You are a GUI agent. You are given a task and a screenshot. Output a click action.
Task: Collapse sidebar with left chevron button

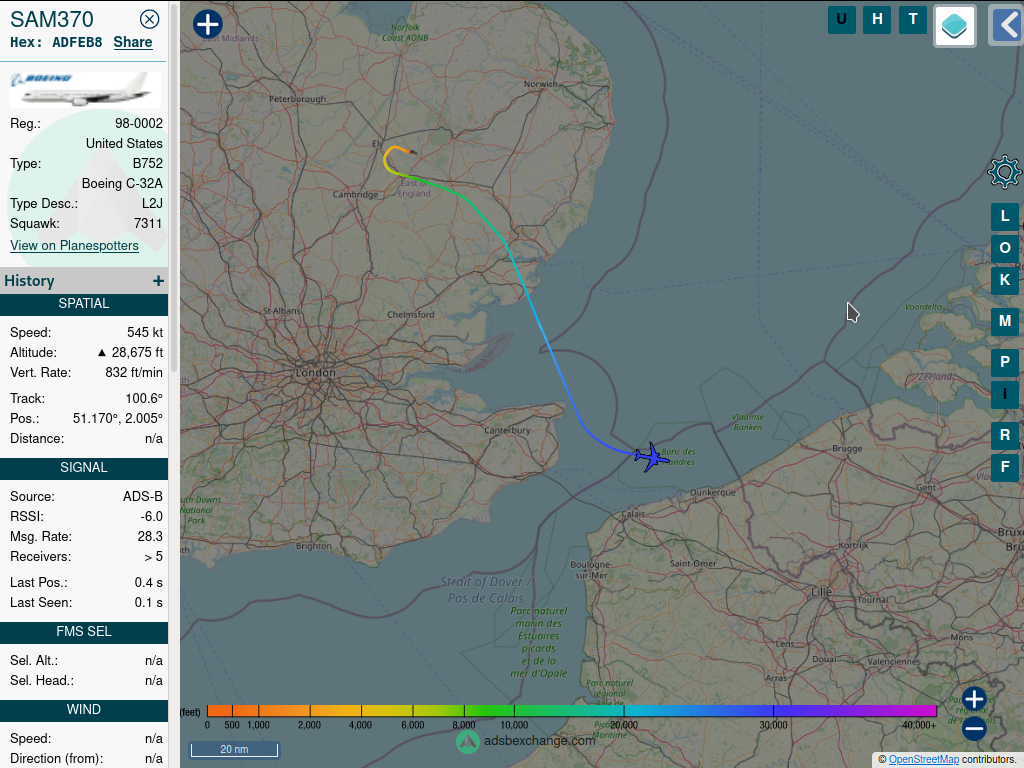coord(1006,26)
